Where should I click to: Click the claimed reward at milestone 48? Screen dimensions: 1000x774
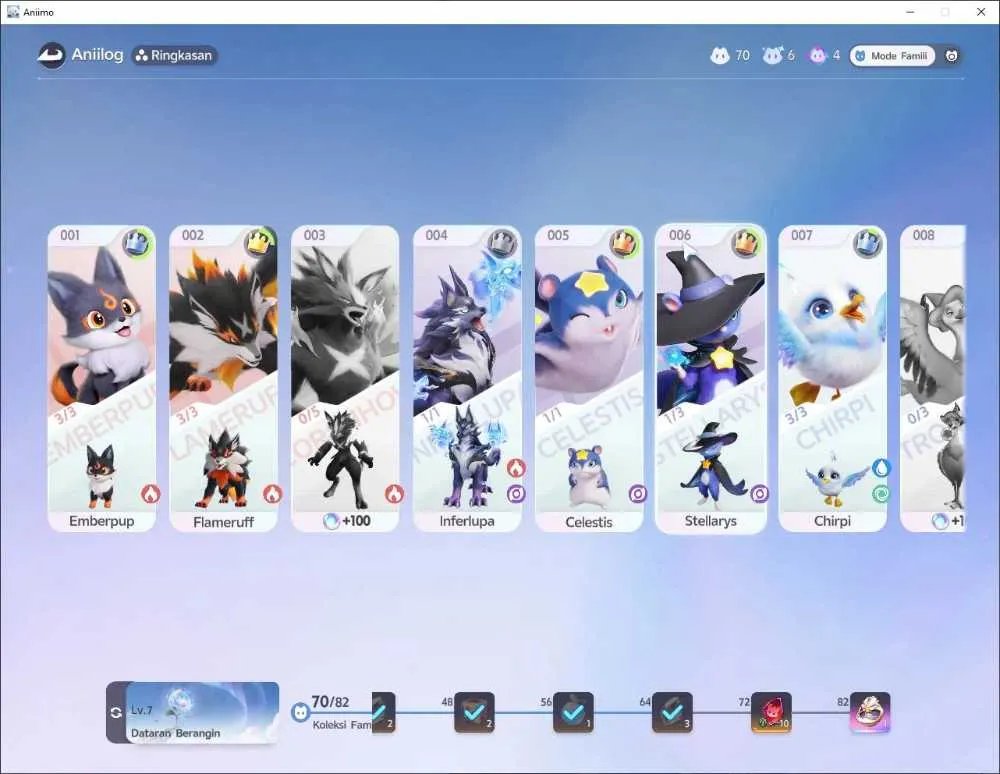474,713
